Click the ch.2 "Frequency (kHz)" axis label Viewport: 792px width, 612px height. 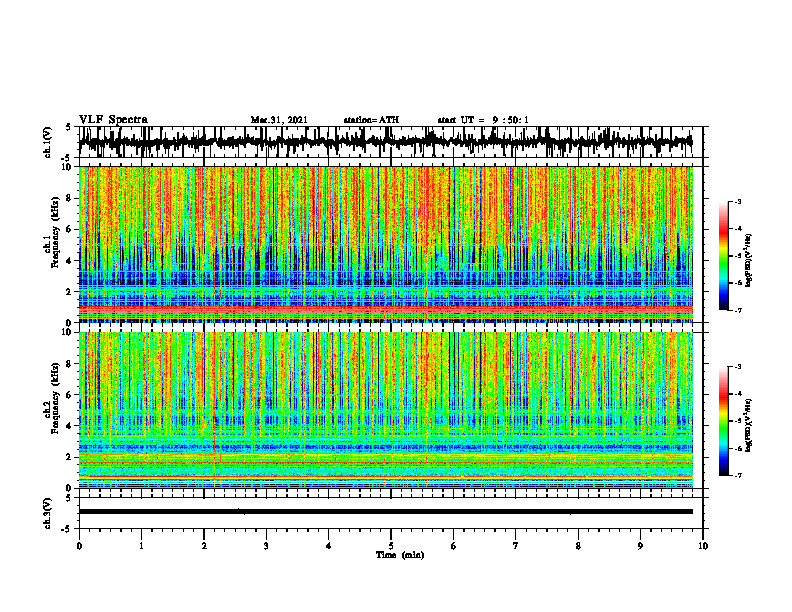pos(56,398)
